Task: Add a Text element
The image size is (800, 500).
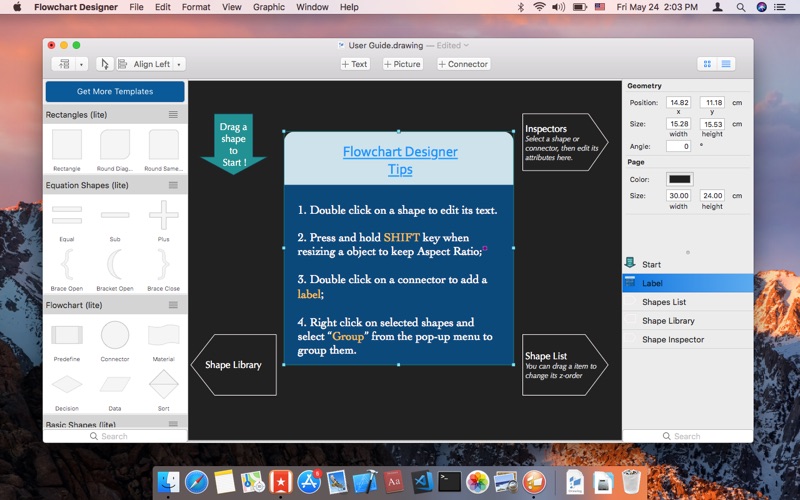Action: click(x=355, y=64)
